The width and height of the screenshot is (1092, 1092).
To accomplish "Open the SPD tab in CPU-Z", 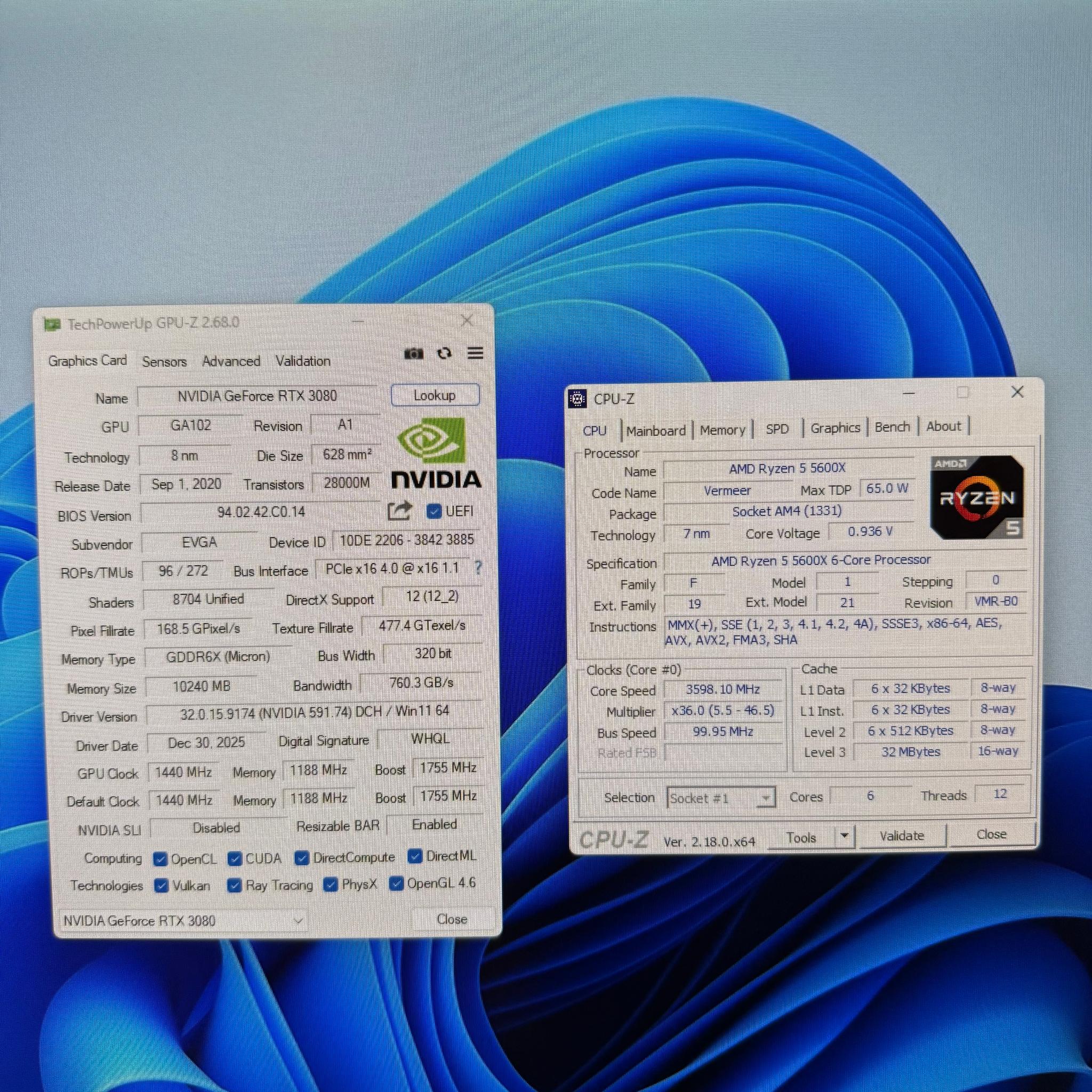I will click(x=777, y=429).
